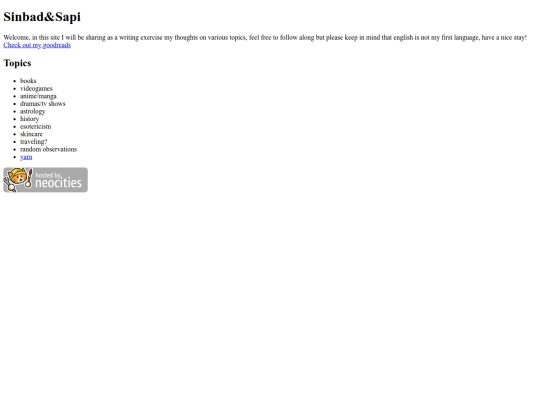Click the neocities cat mascot icon

tap(17, 178)
